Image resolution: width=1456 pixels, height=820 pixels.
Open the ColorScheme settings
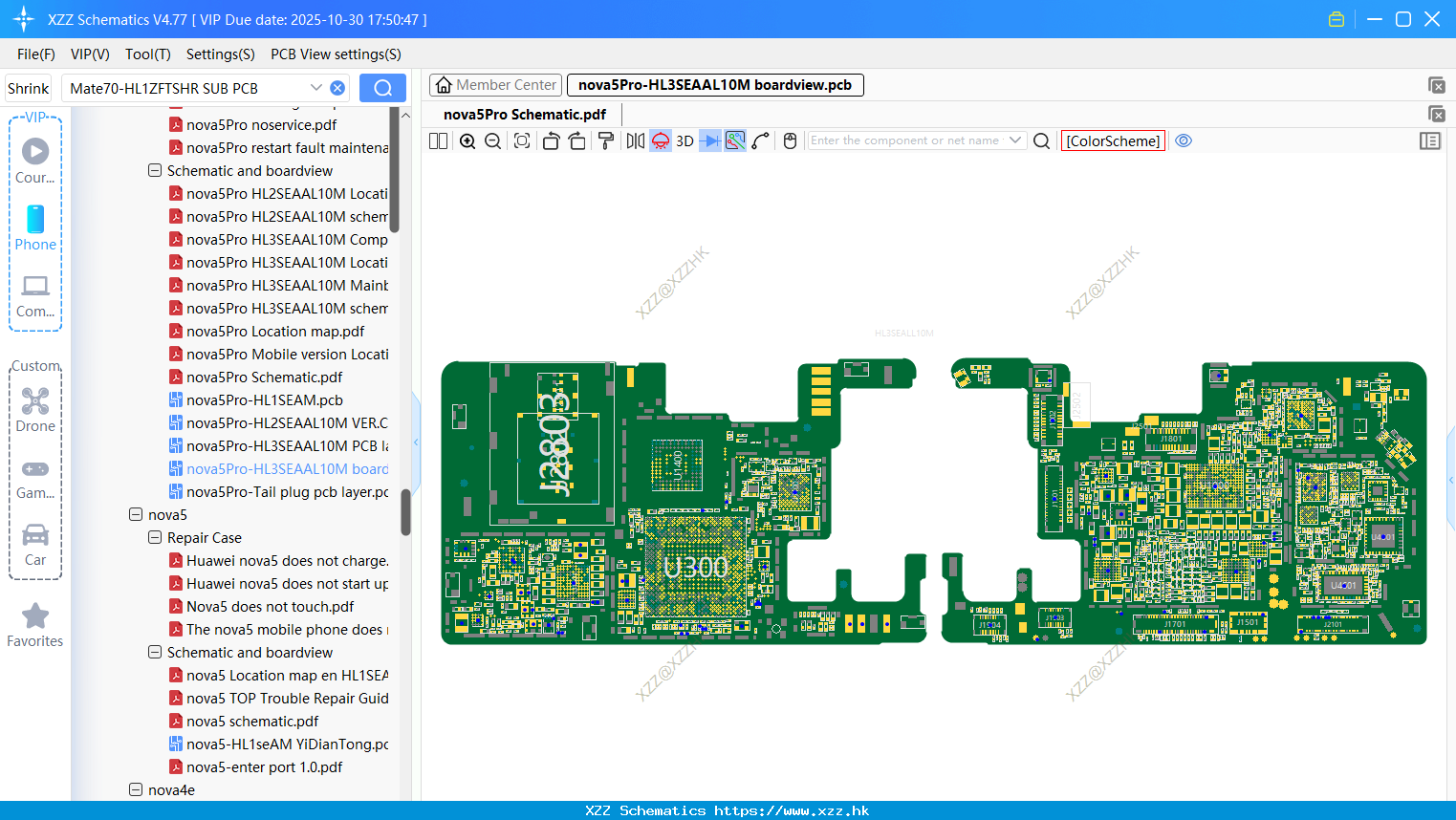(1113, 140)
